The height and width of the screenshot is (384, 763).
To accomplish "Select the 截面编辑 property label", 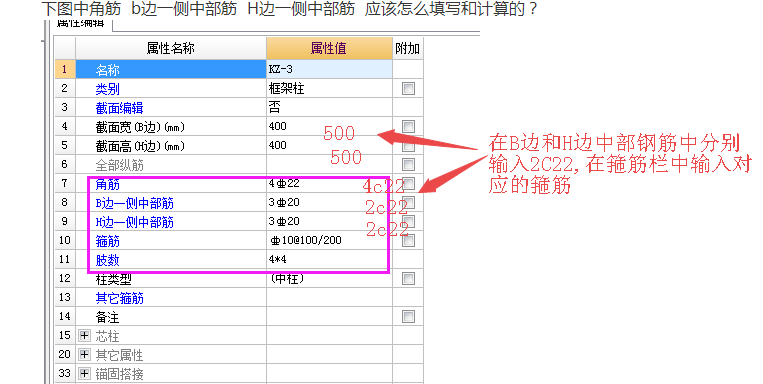I will (x=119, y=108).
